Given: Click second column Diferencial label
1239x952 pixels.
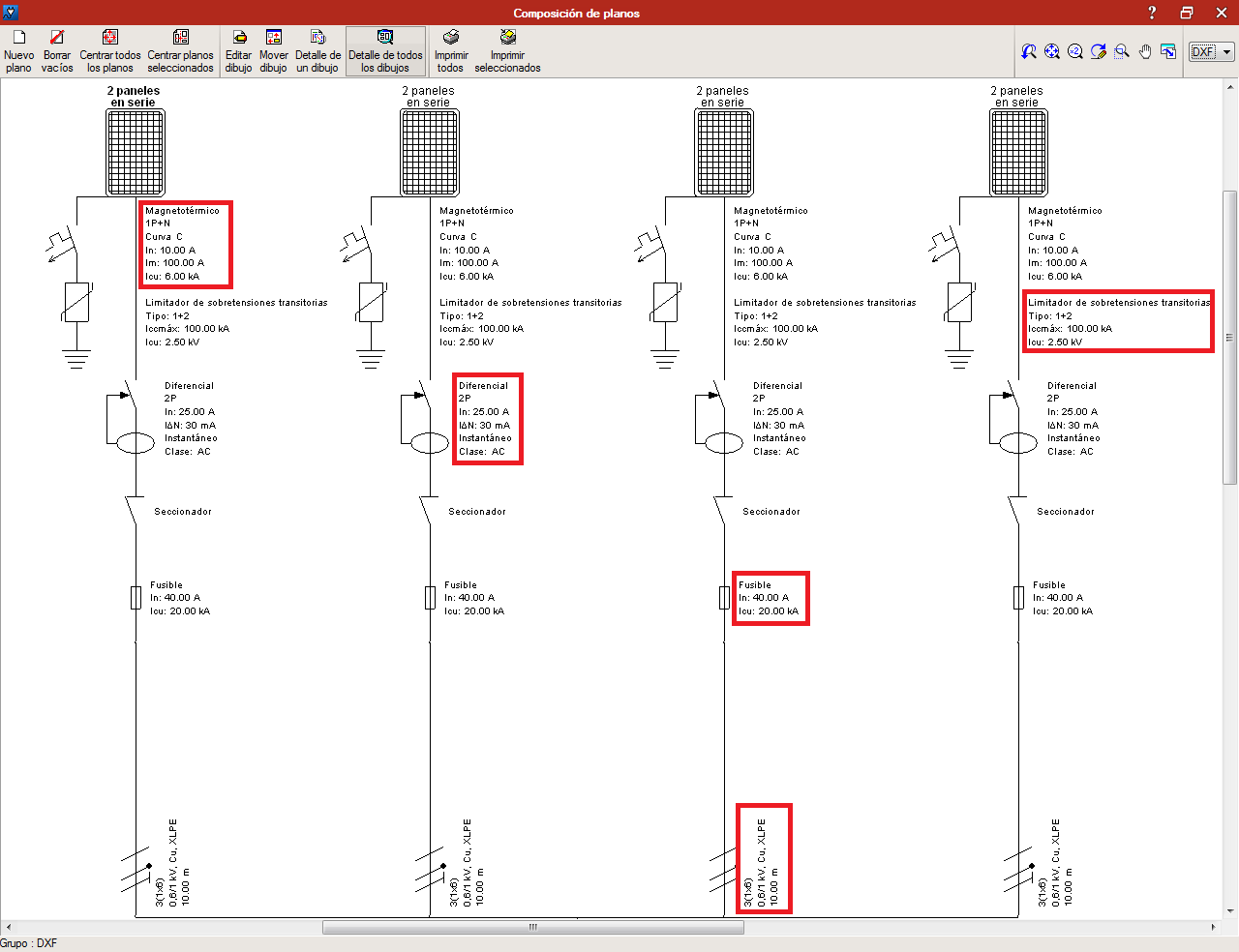Looking at the screenshot, I should [483, 385].
